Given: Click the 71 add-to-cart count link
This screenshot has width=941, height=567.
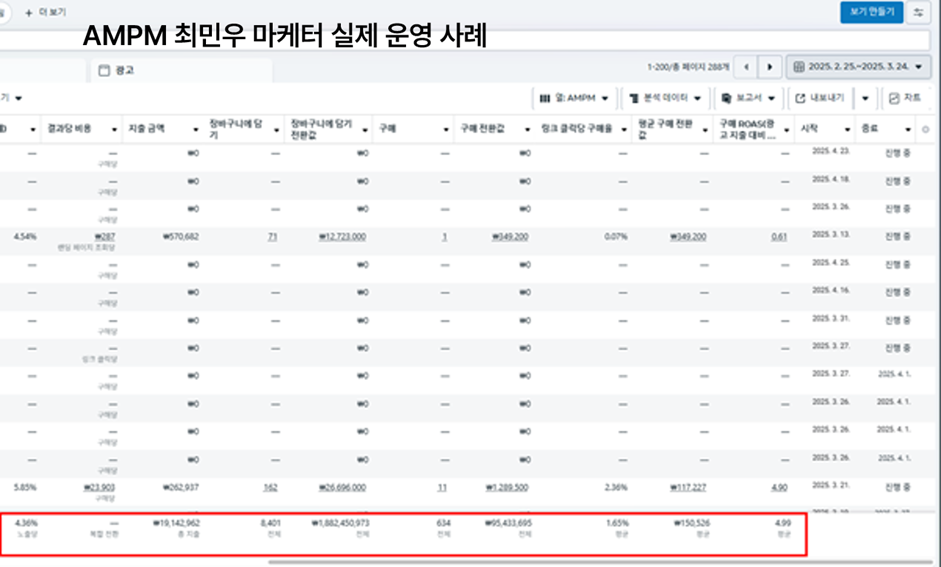Looking at the screenshot, I should point(272,237).
